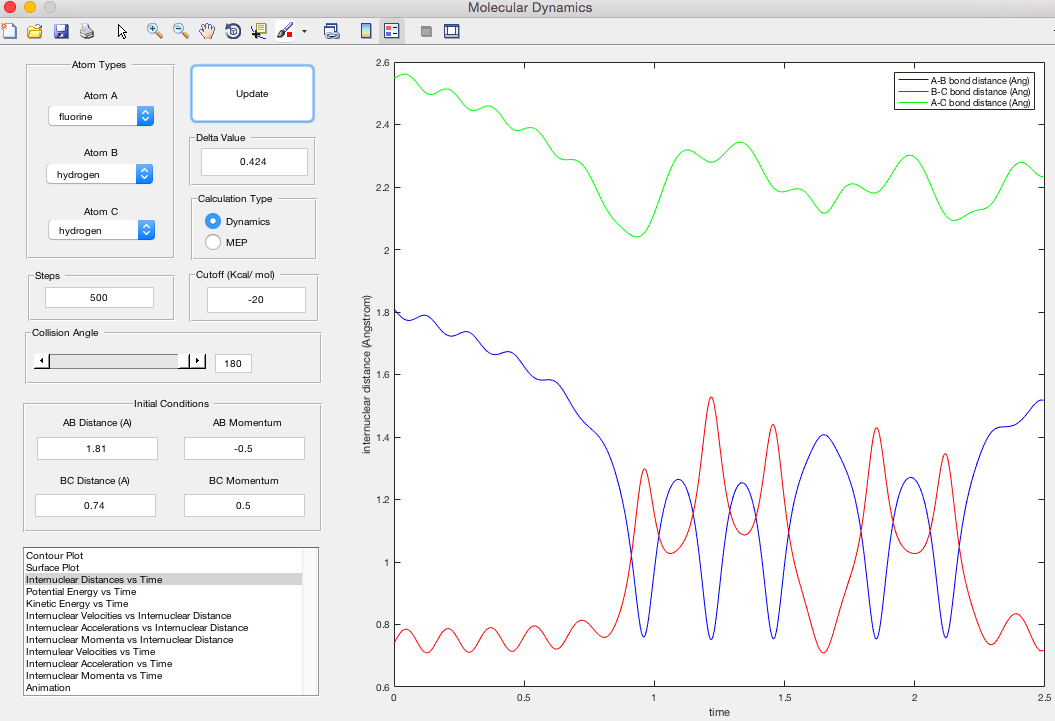Click the Save Figure floppy icon
This screenshot has height=721, width=1055.
(61, 31)
